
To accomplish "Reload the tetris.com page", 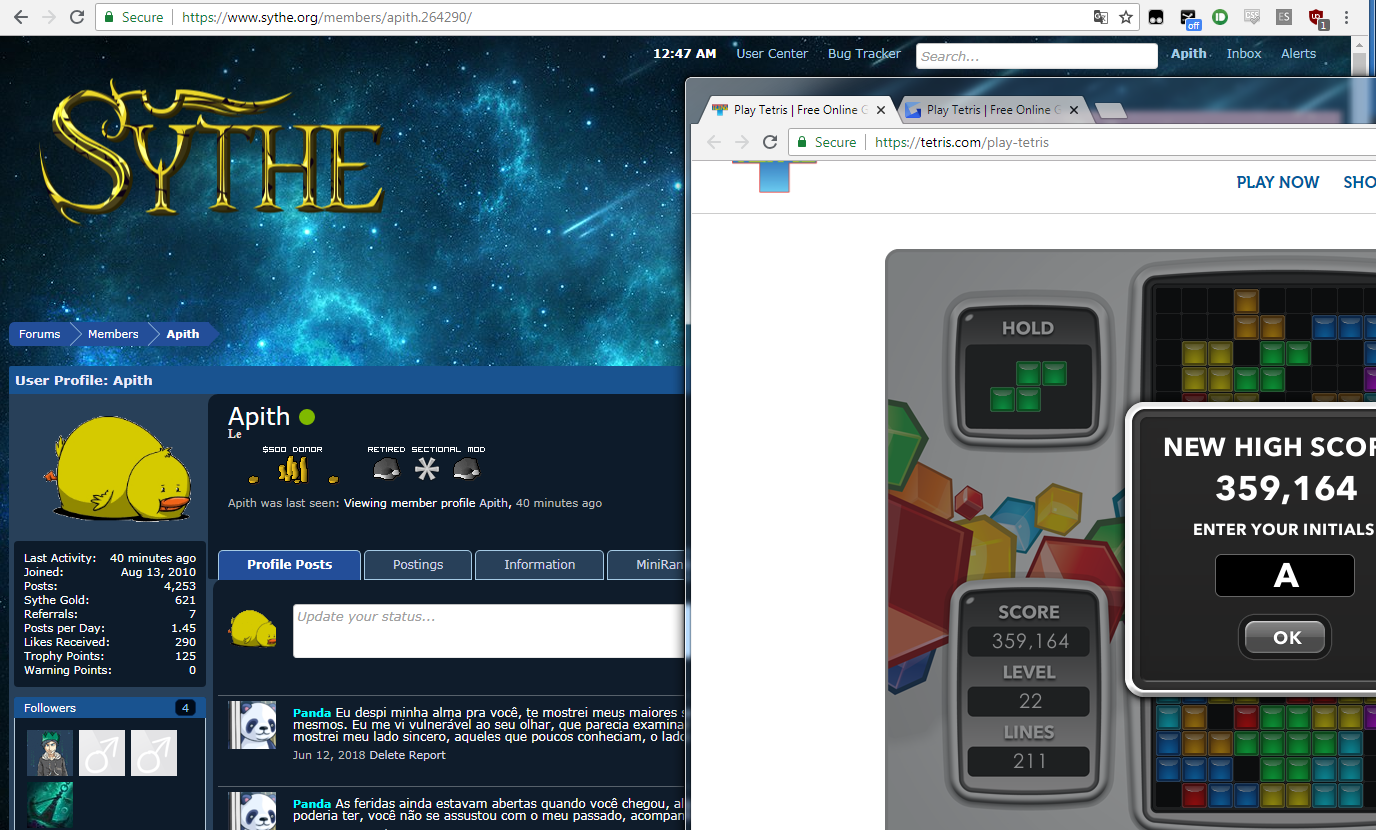I will pyautogui.click(x=770, y=142).
